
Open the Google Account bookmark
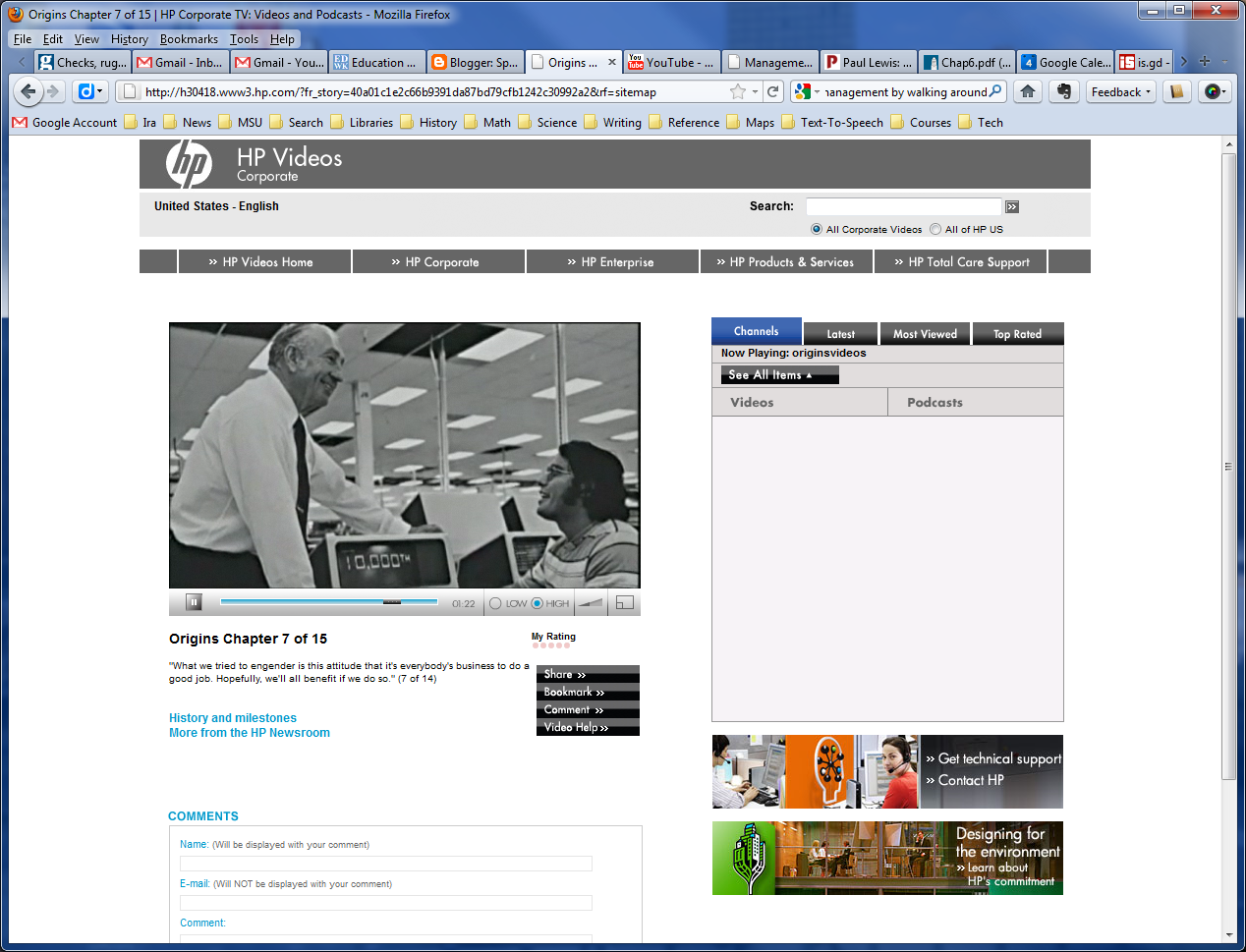click(65, 123)
